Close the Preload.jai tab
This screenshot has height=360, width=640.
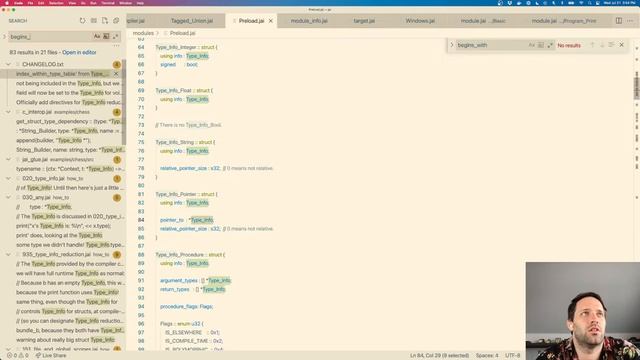point(271,21)
